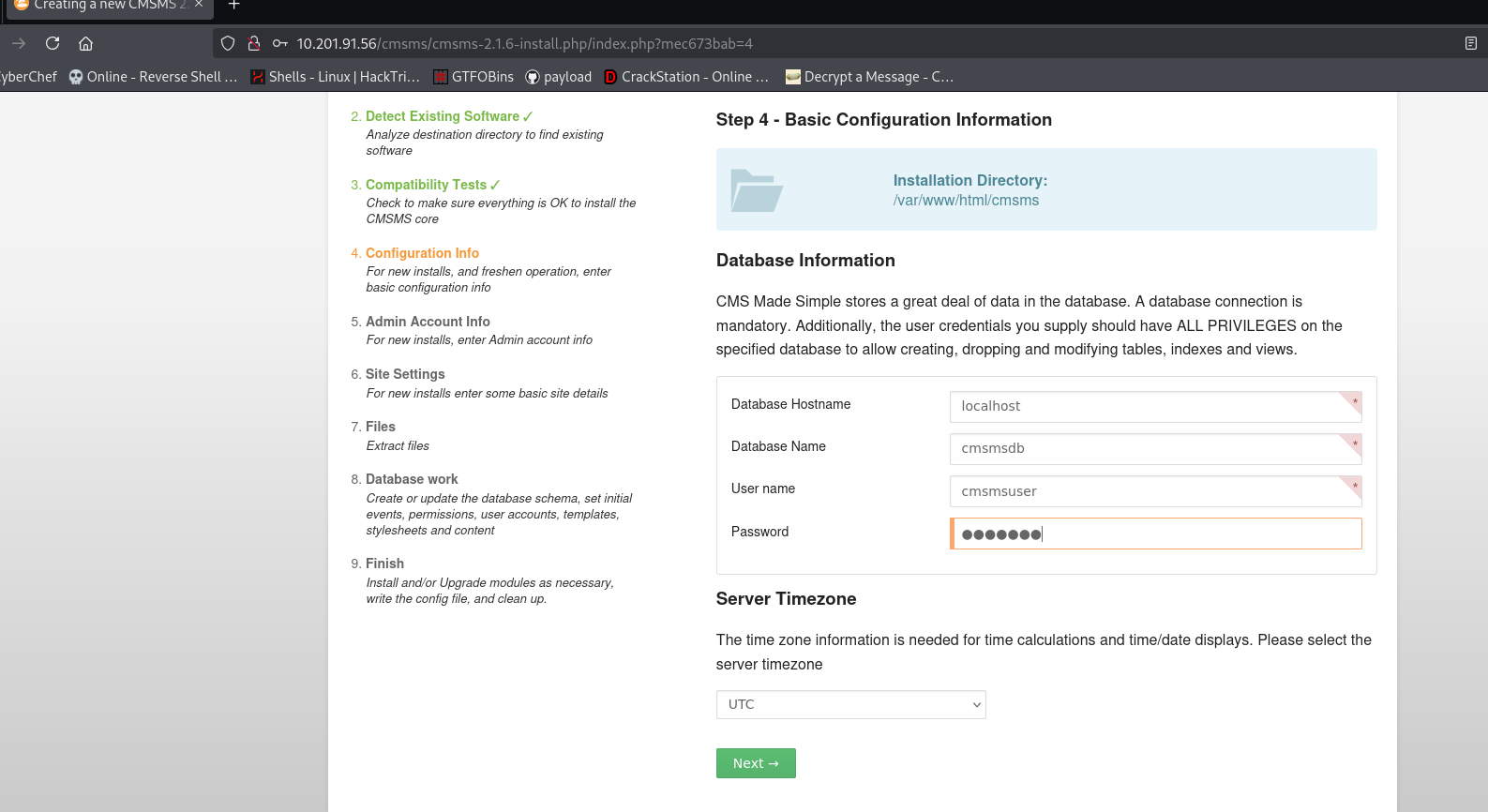Select step 5 Admin Account Info

click(x=428, y=322)
